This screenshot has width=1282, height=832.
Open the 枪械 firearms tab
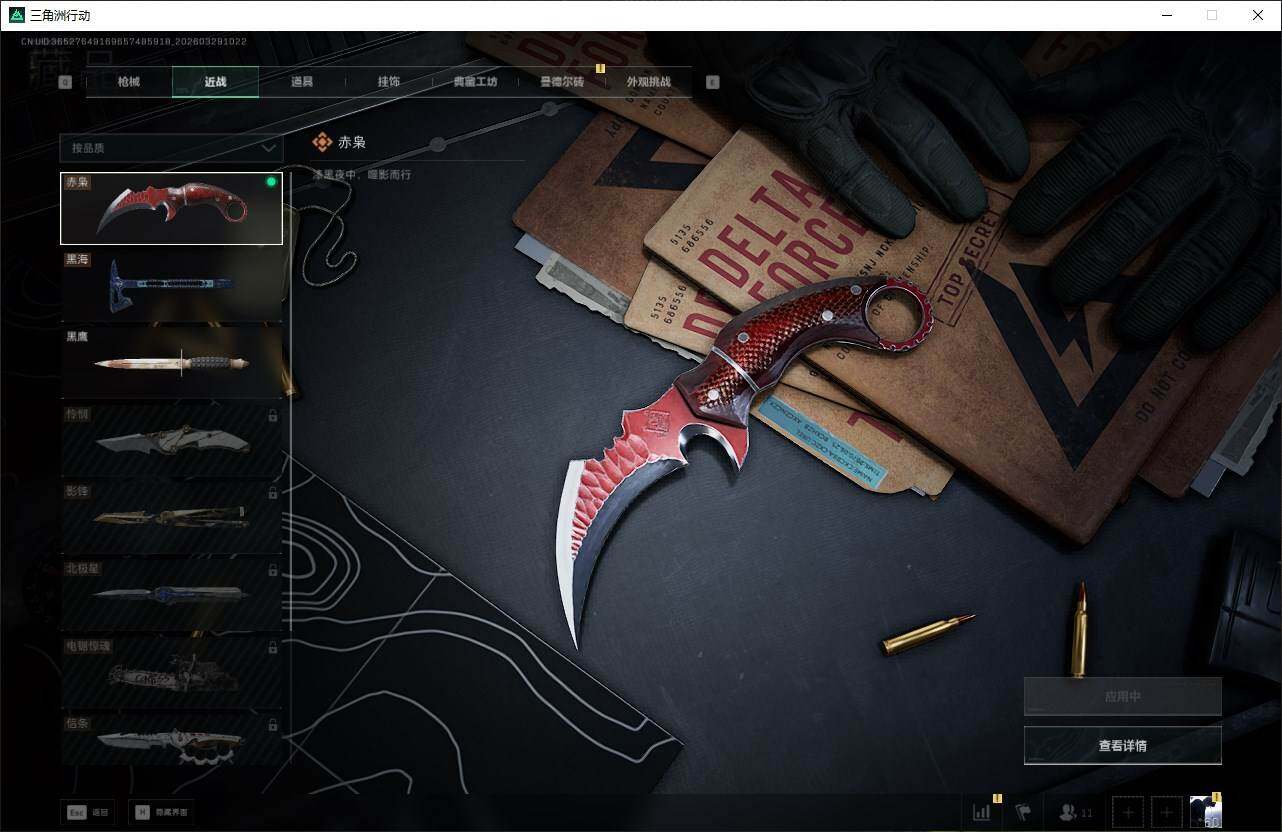coord(129,82)
